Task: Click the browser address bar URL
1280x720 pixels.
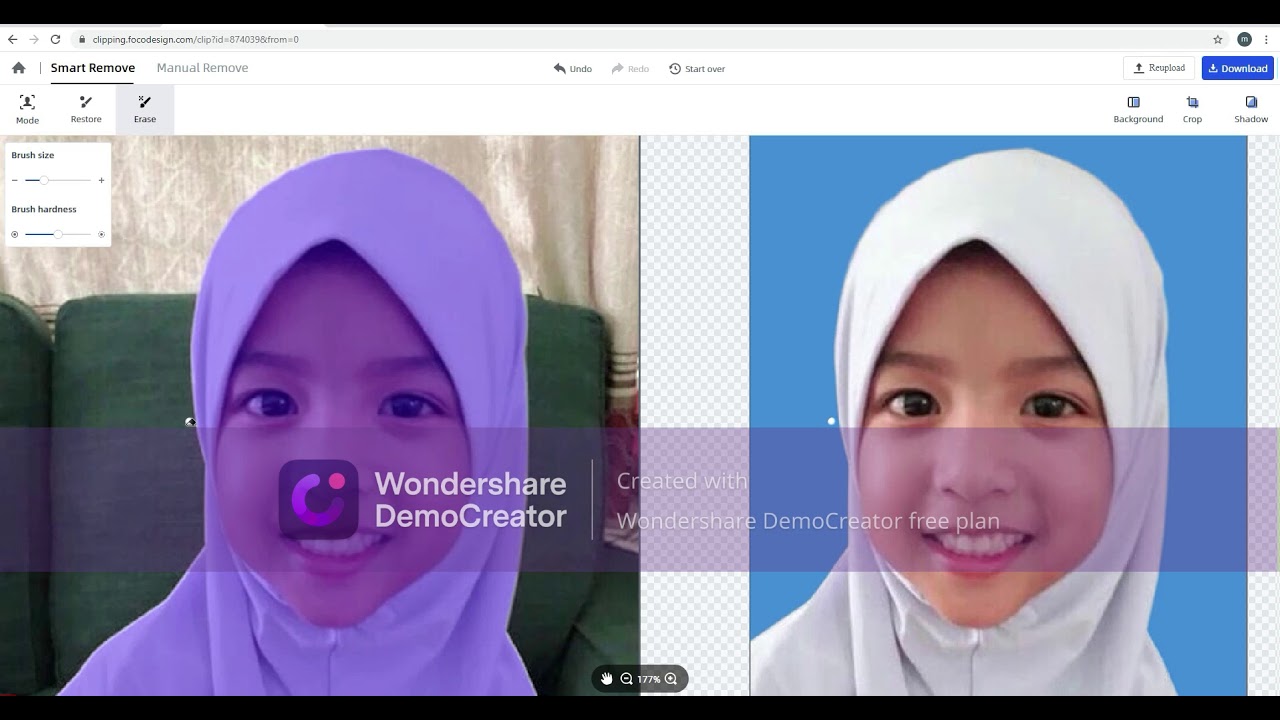Action: point(196,39)
